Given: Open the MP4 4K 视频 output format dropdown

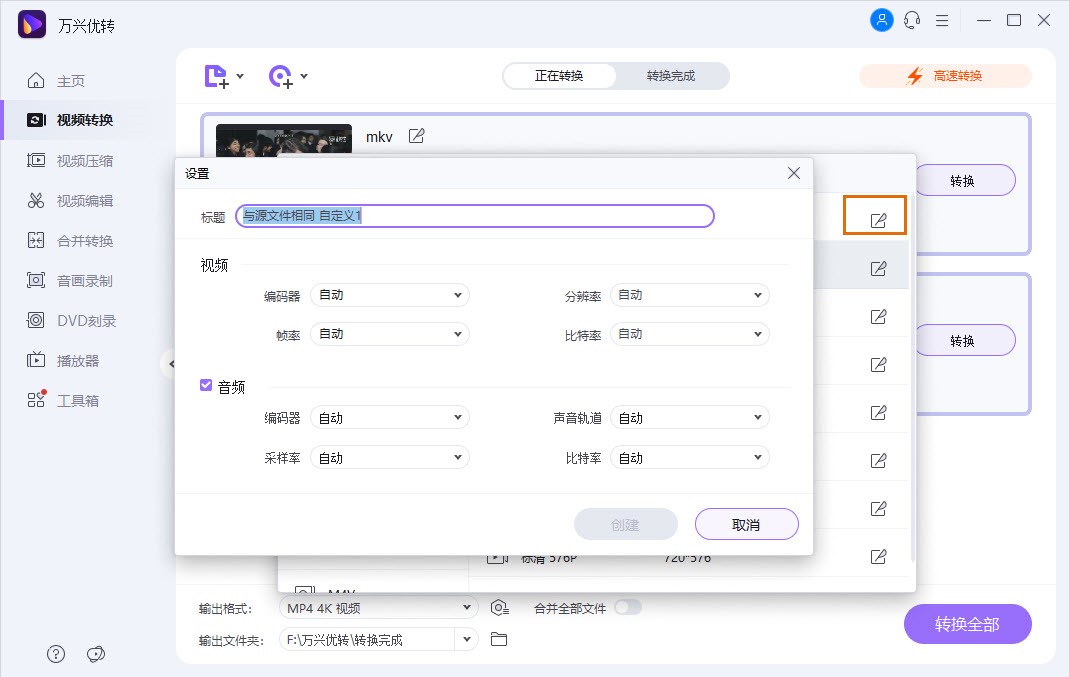Looking at the screenshot, I should pyautogui.click(x=378, y=607).
